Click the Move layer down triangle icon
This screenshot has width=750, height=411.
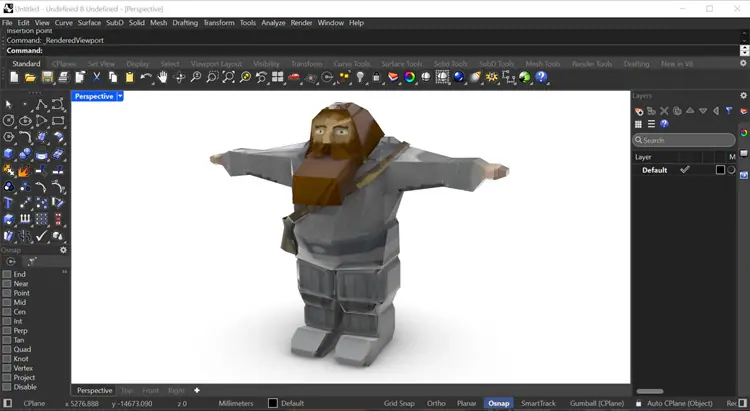703,111
